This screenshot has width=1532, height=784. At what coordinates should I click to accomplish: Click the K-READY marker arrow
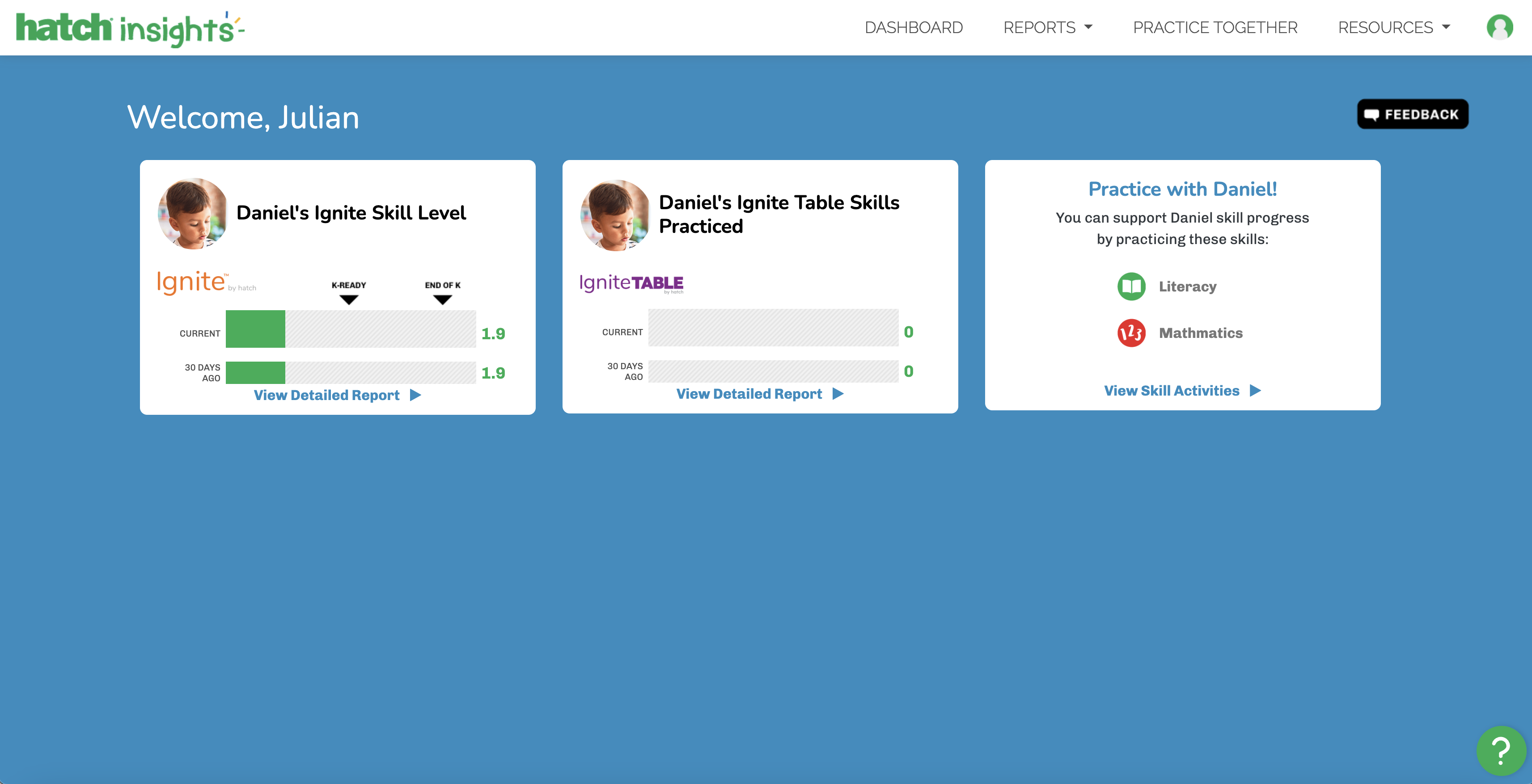point(348,299)
